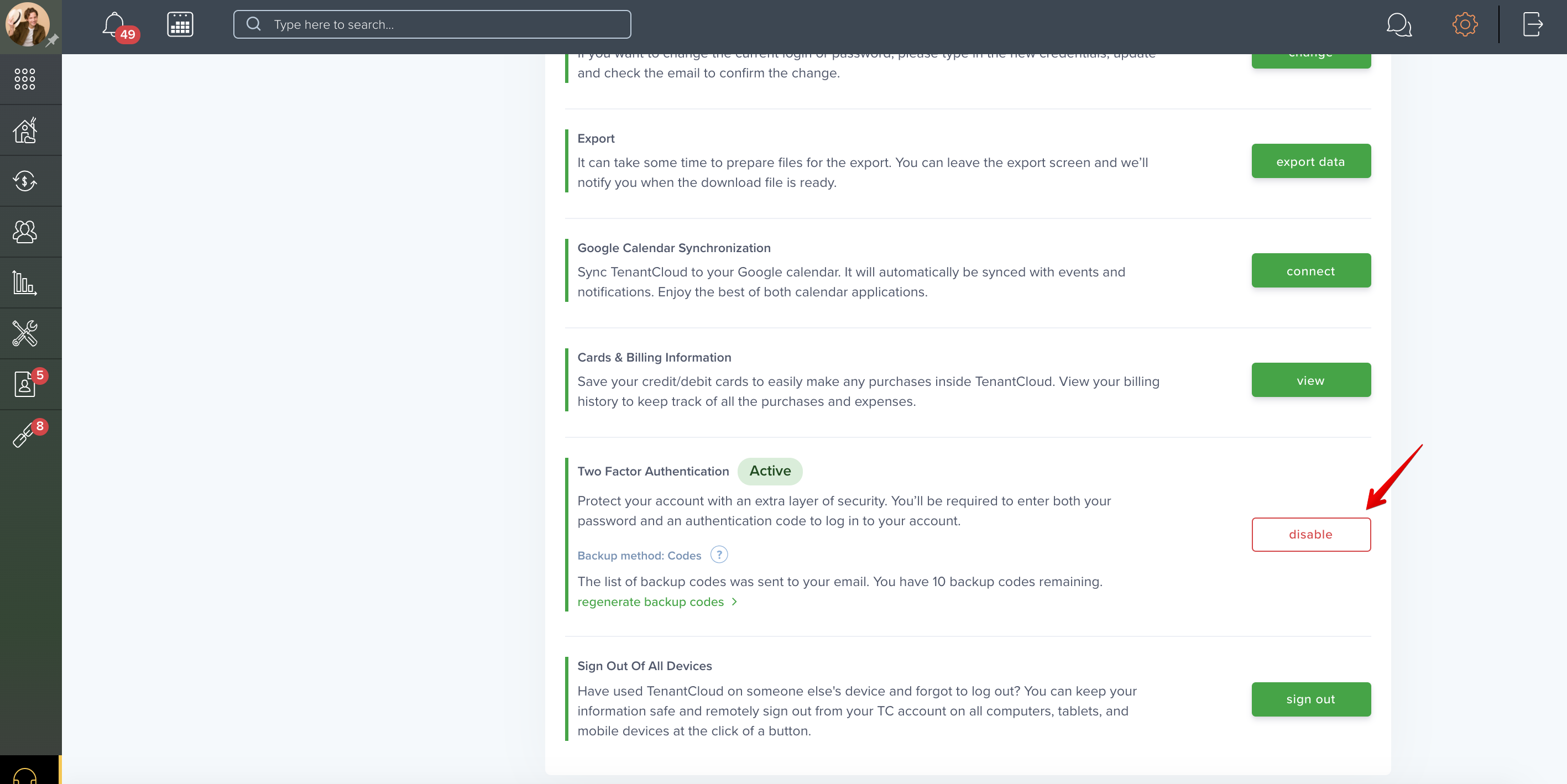
Task: Click the Google Calendar Synchronization heading
Action: tap(674, 248)
